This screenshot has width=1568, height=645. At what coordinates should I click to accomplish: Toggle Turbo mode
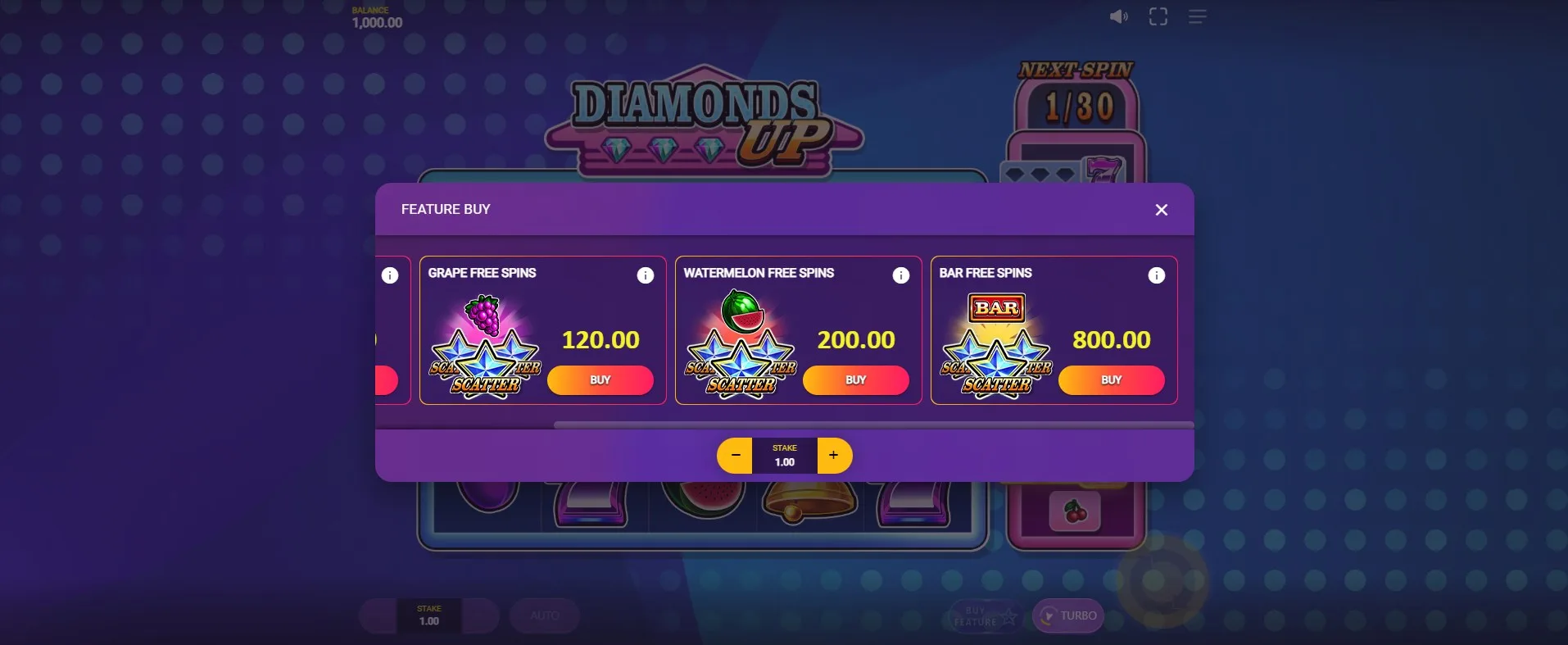coord(1068,616)
